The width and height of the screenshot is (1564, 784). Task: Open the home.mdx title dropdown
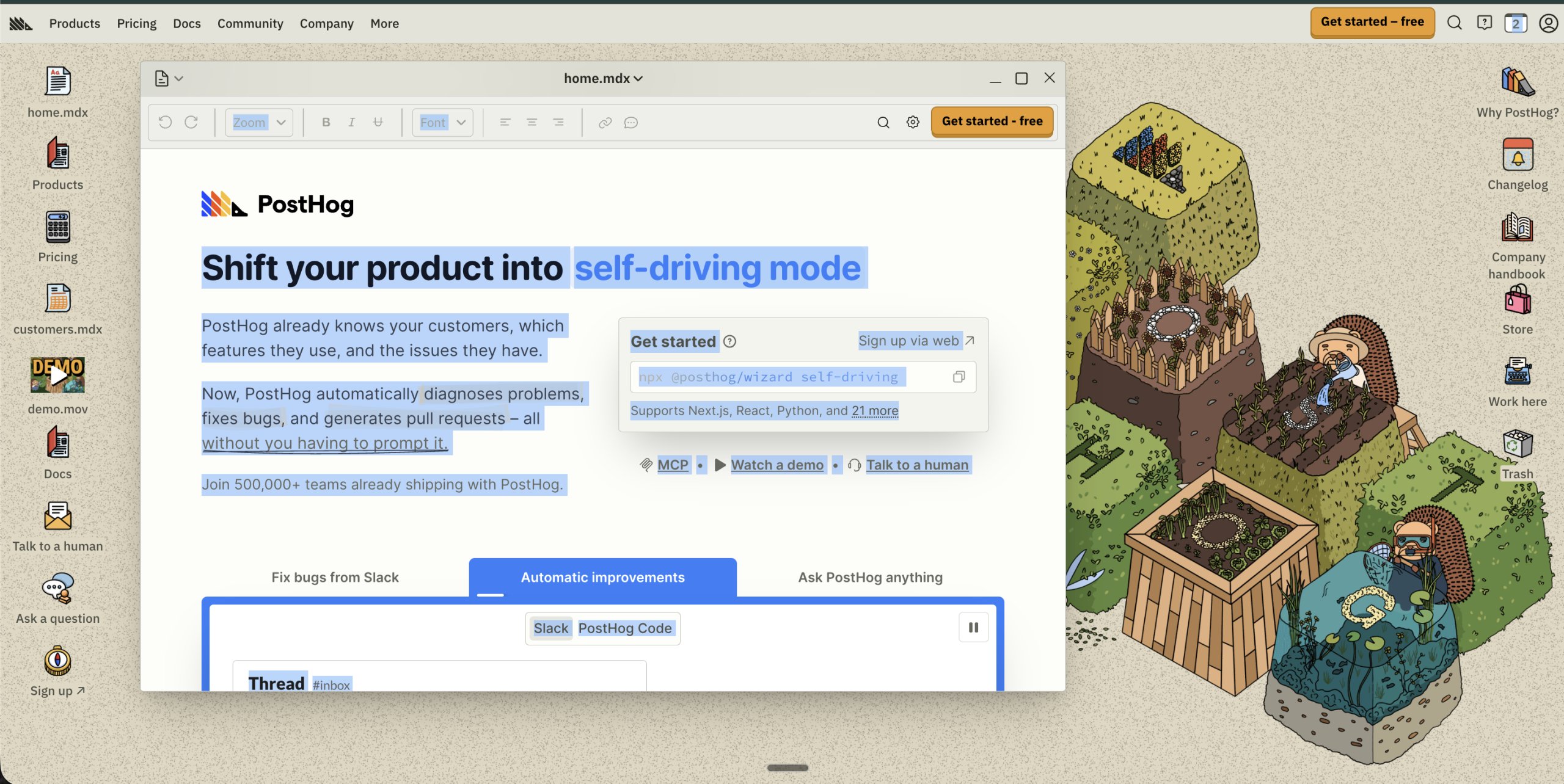pyautogui.click(x=603, y=78)
